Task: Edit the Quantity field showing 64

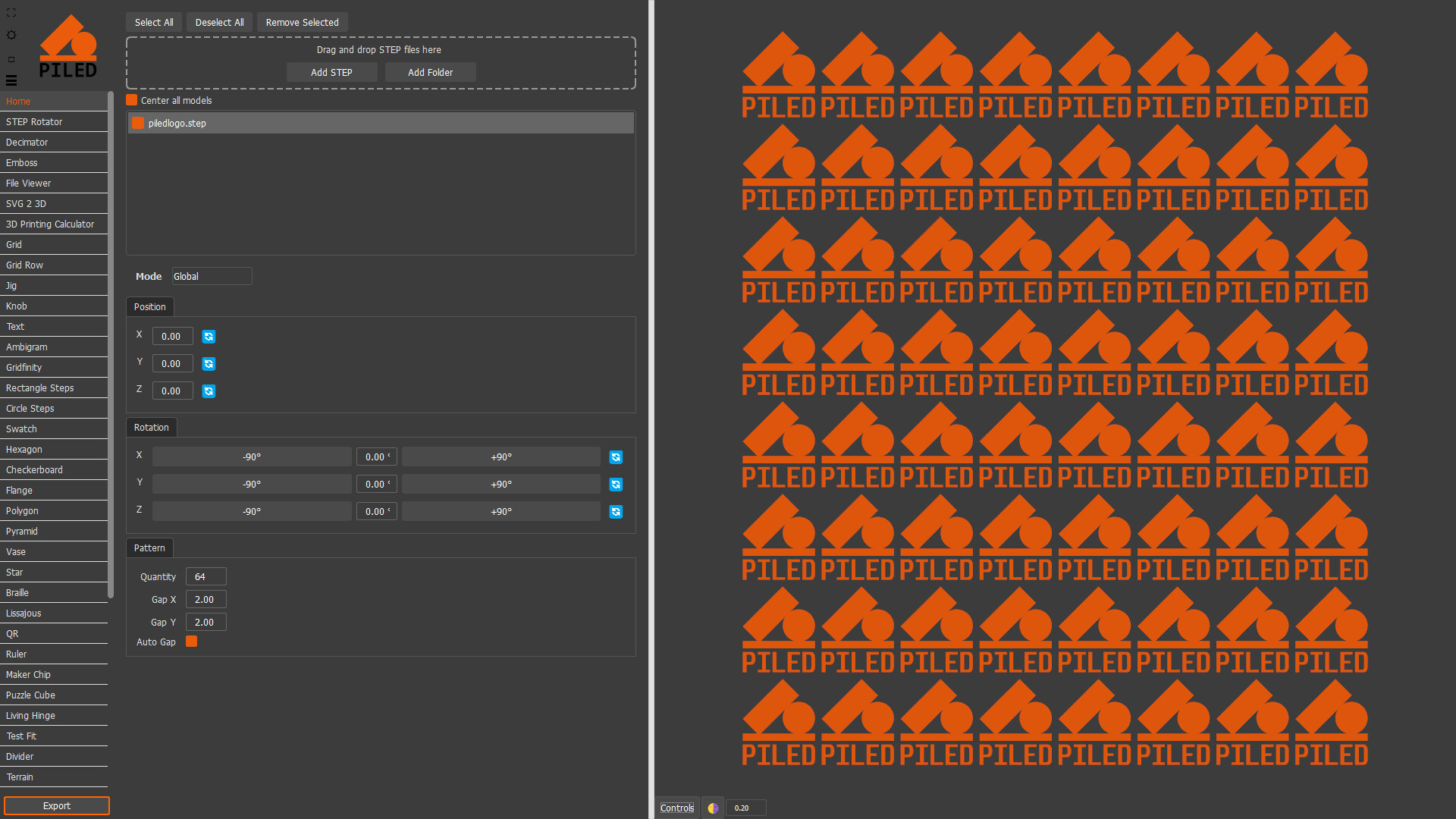Action: click(x=205, y=576)
